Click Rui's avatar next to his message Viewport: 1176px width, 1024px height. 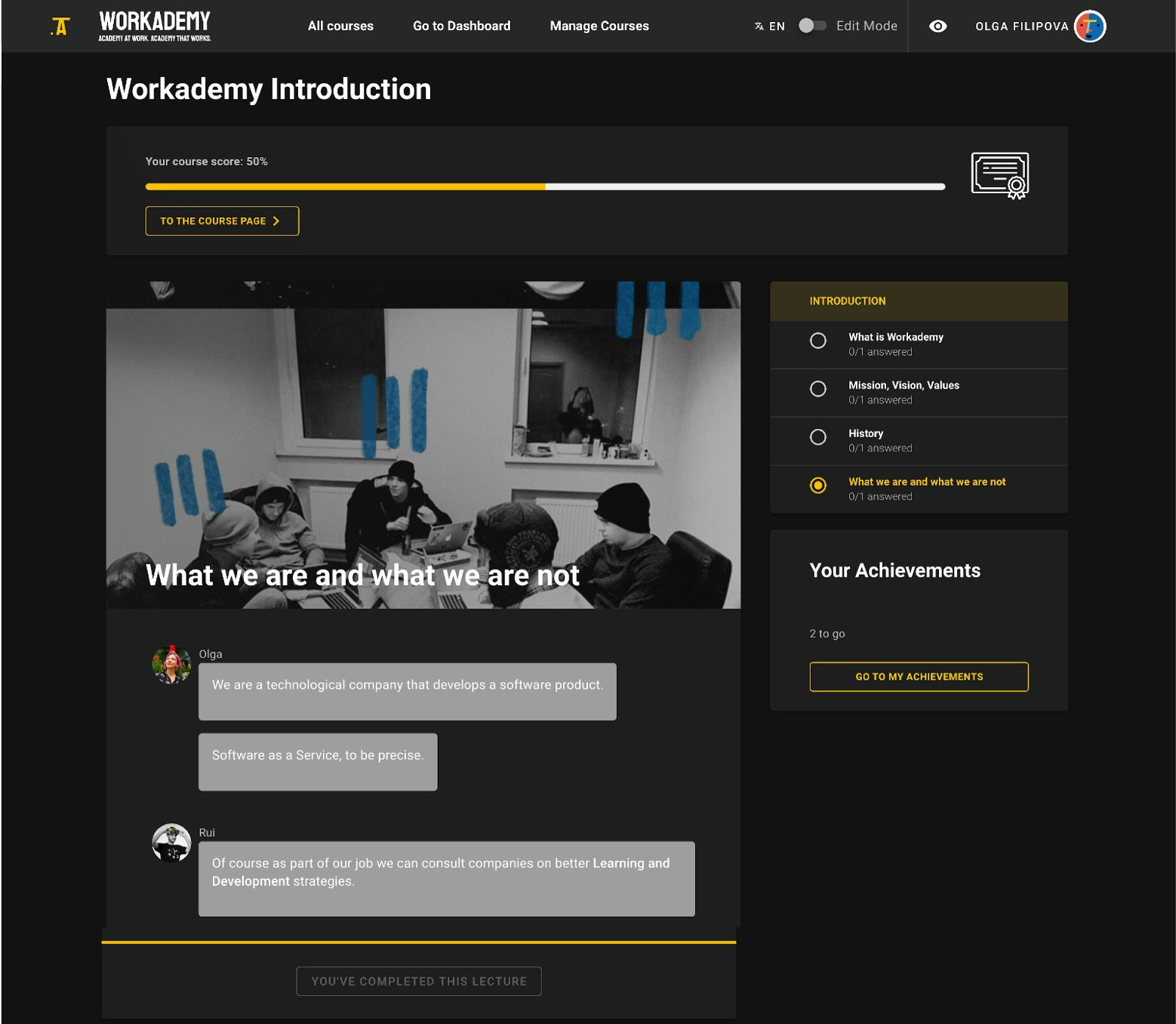[x=171, y=844]
